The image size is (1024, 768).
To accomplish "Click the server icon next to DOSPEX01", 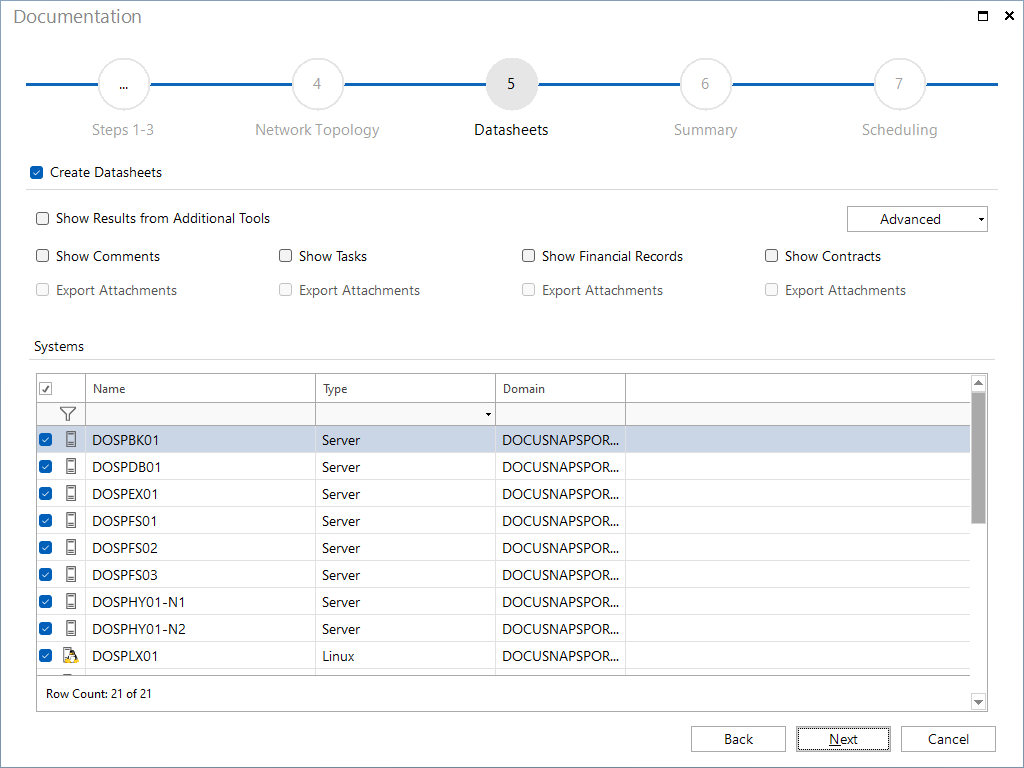I will tap(71, 494).
